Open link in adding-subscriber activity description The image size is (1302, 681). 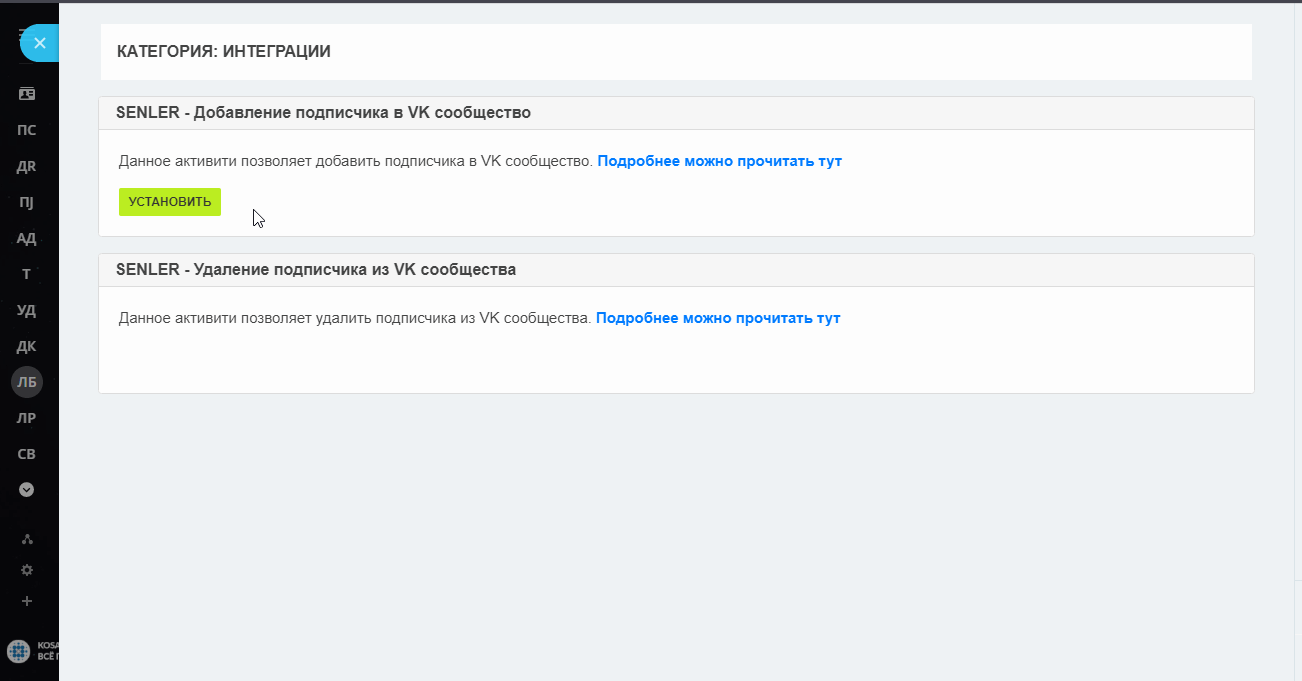pos(720,161)
